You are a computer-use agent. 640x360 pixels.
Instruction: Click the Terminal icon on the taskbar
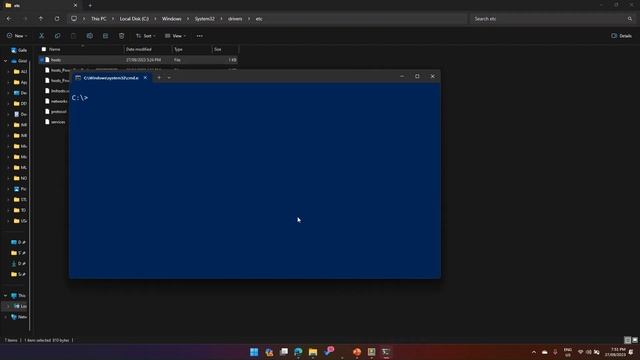[386, 352]
